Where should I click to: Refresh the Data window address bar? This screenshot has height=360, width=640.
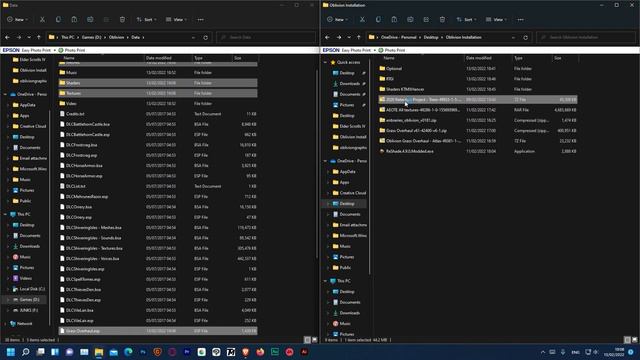click(x=206, y=38)
